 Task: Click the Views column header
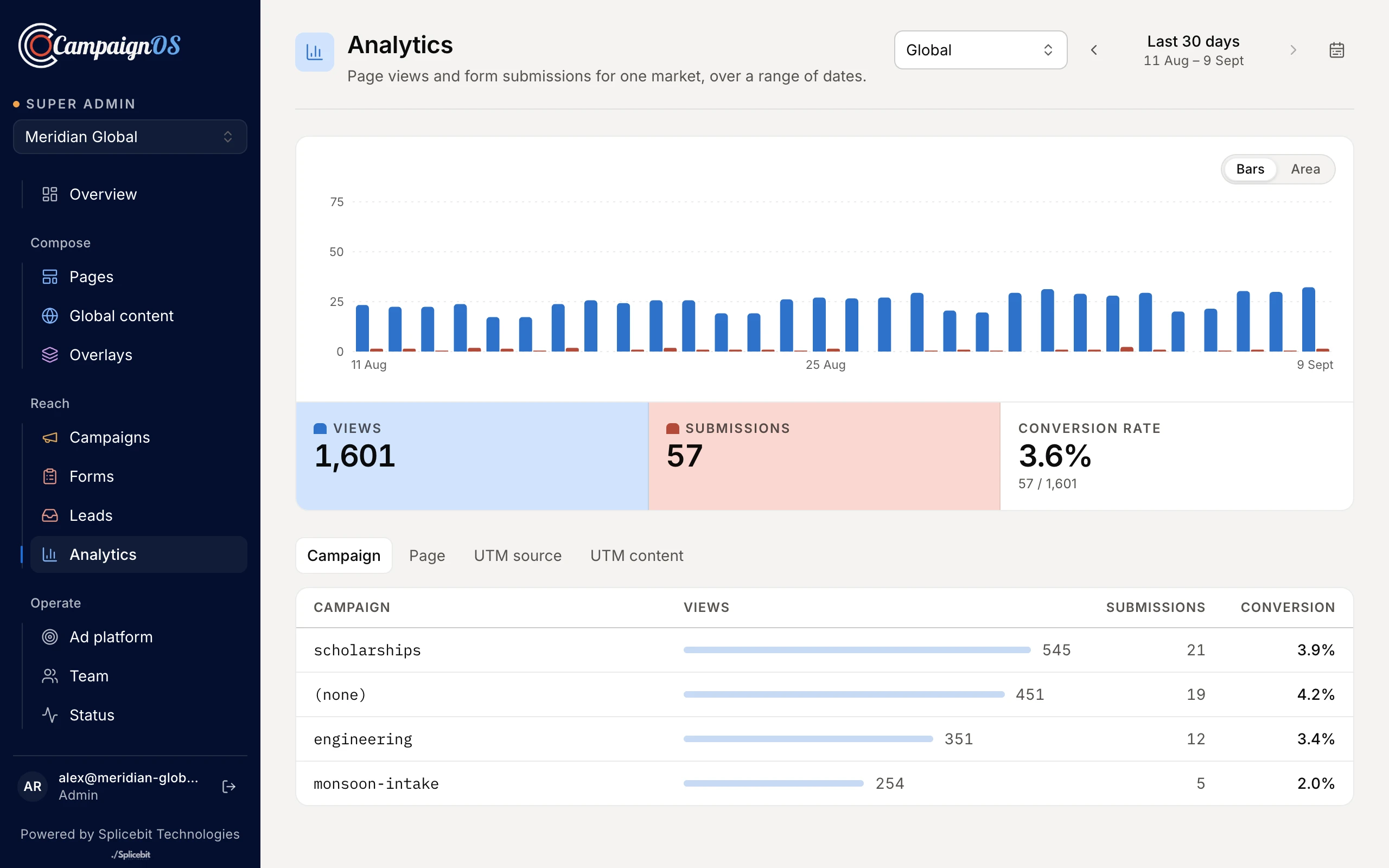[x=706, y=608]
